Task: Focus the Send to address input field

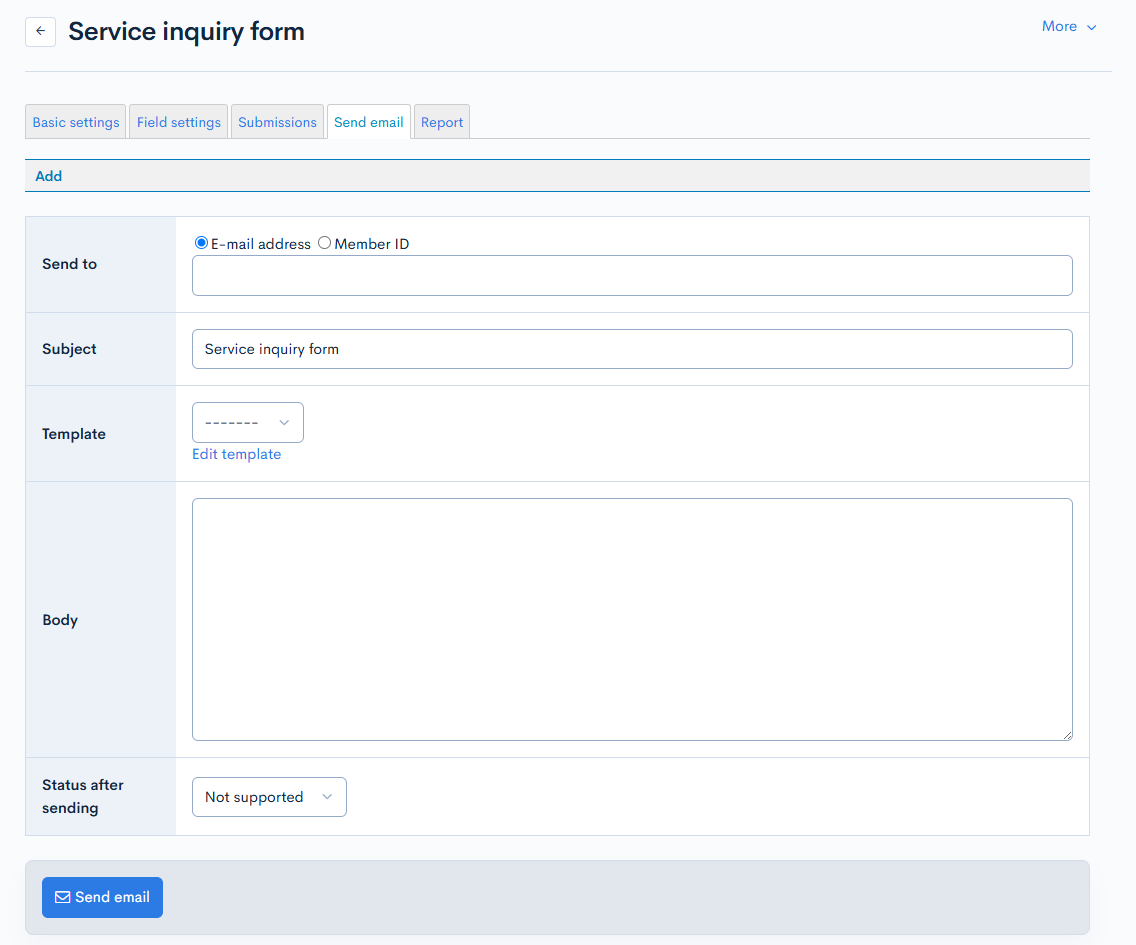Action: coord(632,275)
